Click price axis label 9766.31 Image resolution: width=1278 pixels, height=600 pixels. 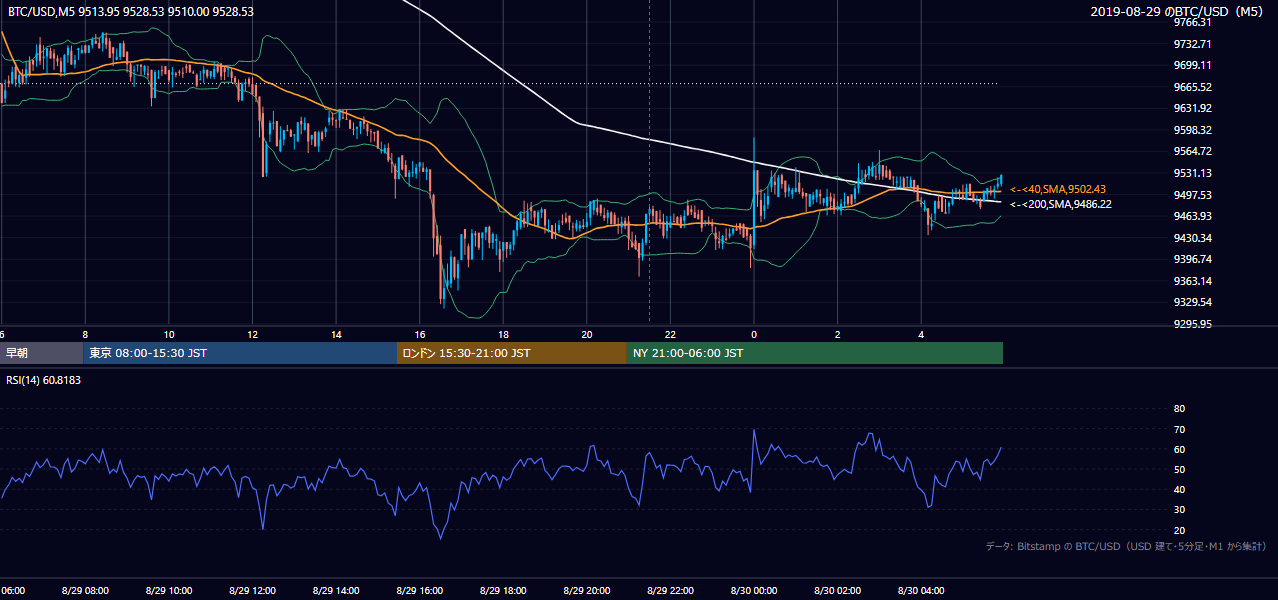pyautogui.click(x=1192, y=22)
